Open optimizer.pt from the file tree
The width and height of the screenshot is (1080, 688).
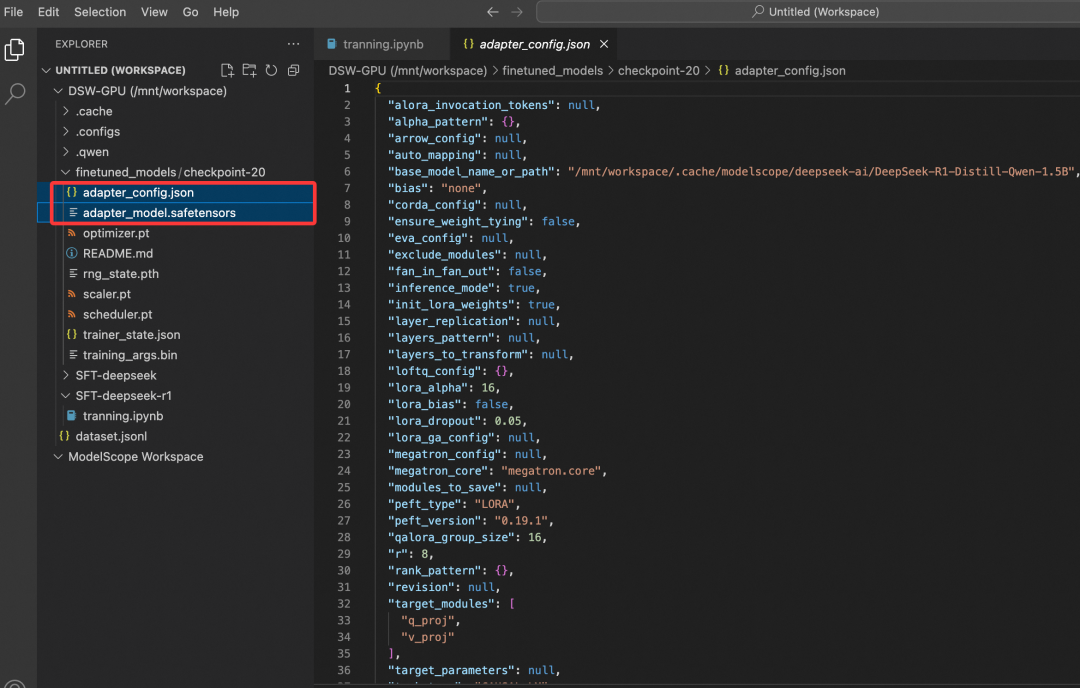tap(116, 233)
